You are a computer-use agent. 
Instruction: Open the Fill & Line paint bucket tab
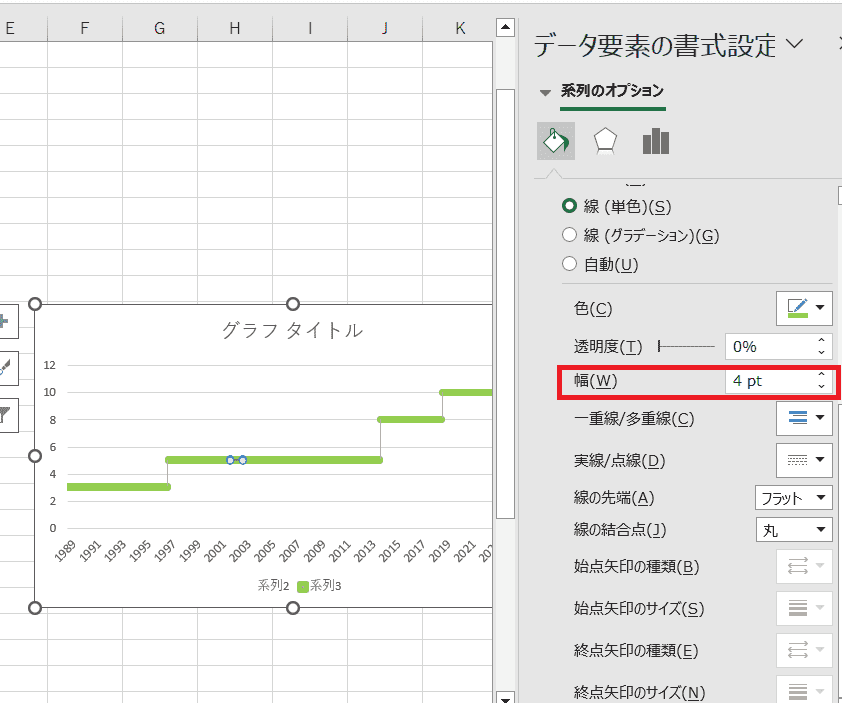[x=555, y=141]
